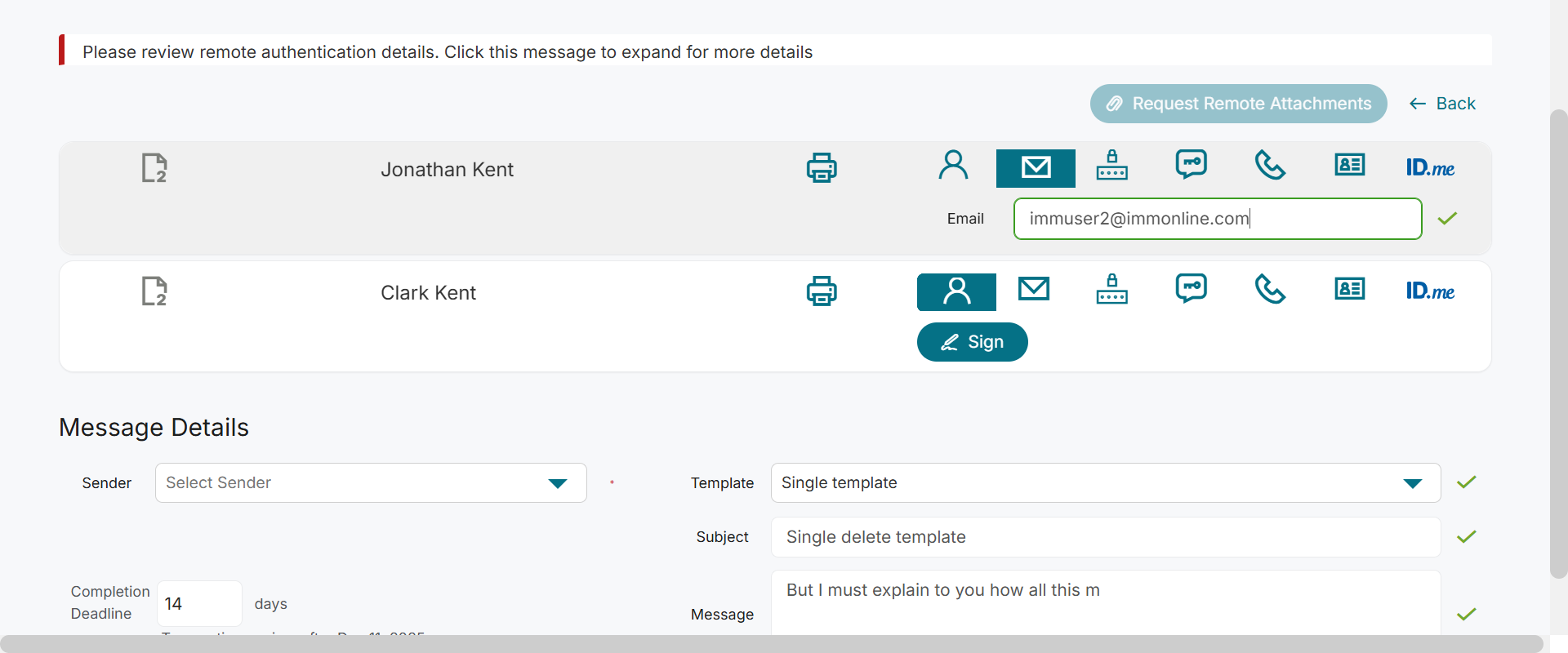This screenshot has height=653, width=1568.
Task: Click the Sign button for Clark Kent
Action: (972, 342)
